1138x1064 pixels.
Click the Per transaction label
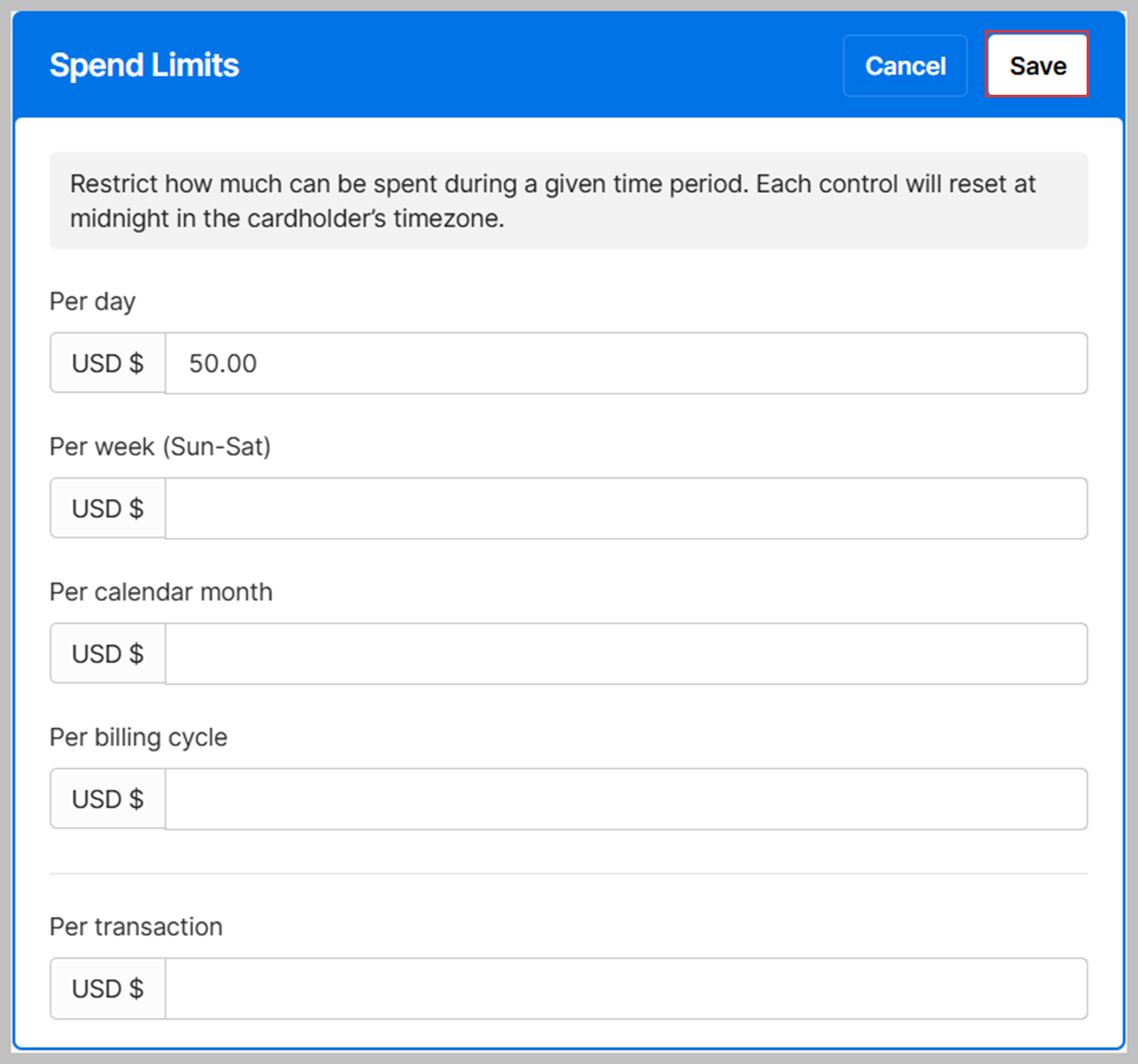pos(136,927)
